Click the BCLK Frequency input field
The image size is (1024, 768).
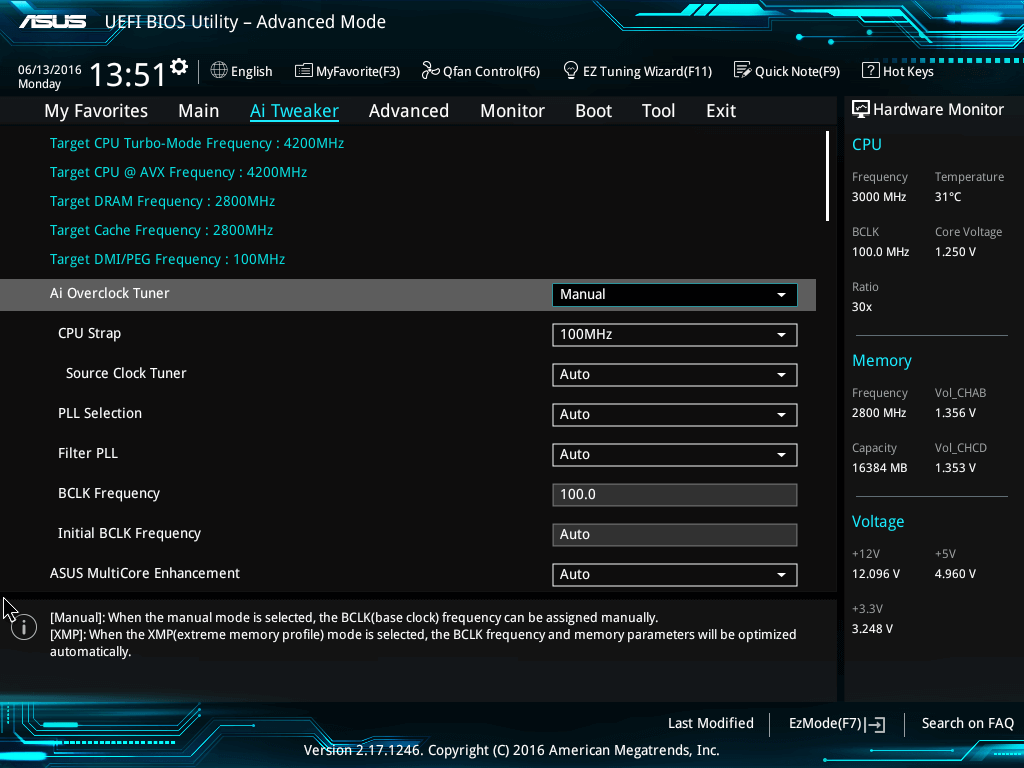(x=674, y=494)
